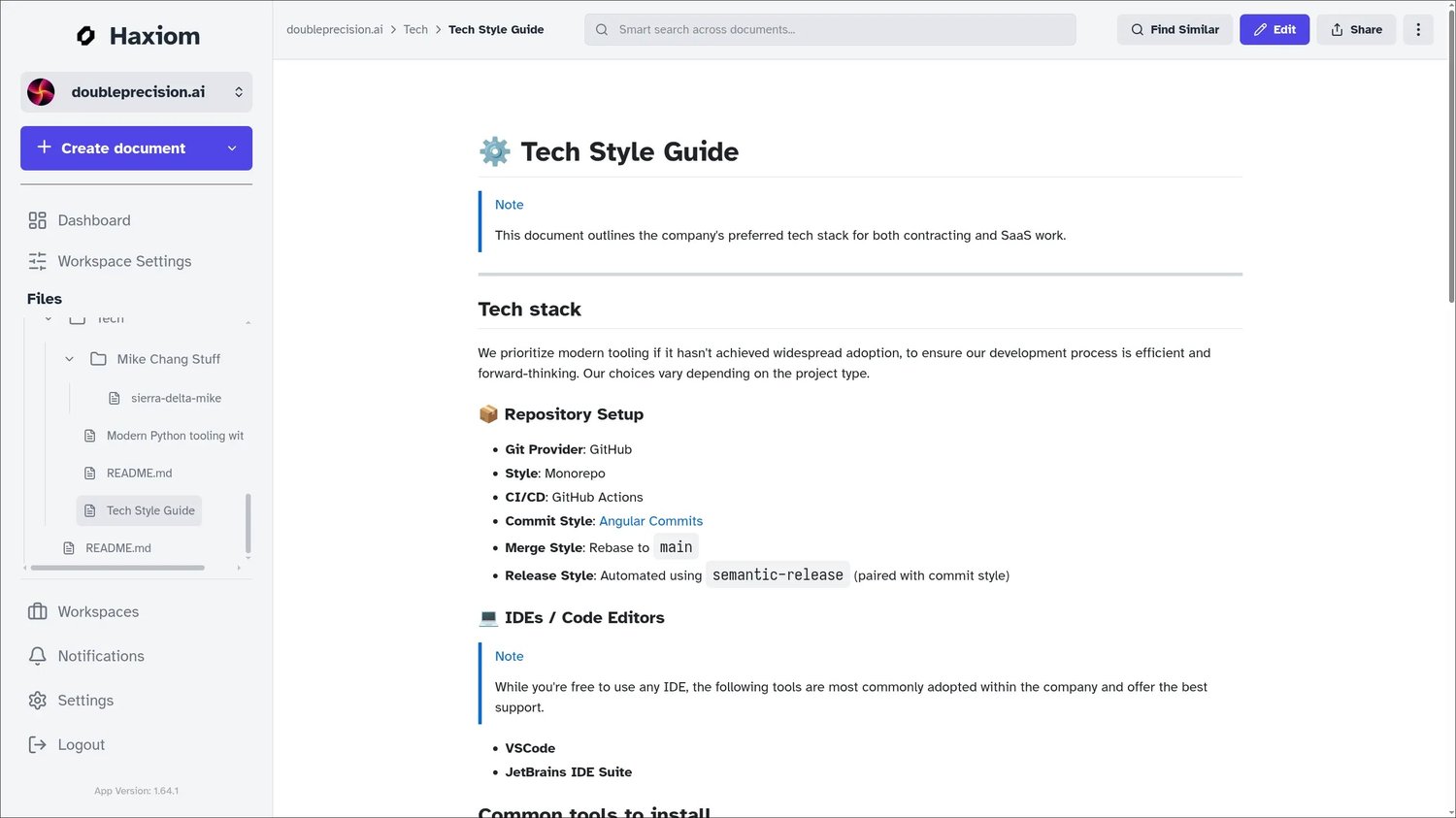1456x818 pixels.
Task: Follow the Angular Commits link
Action: (x=650, y=521)
